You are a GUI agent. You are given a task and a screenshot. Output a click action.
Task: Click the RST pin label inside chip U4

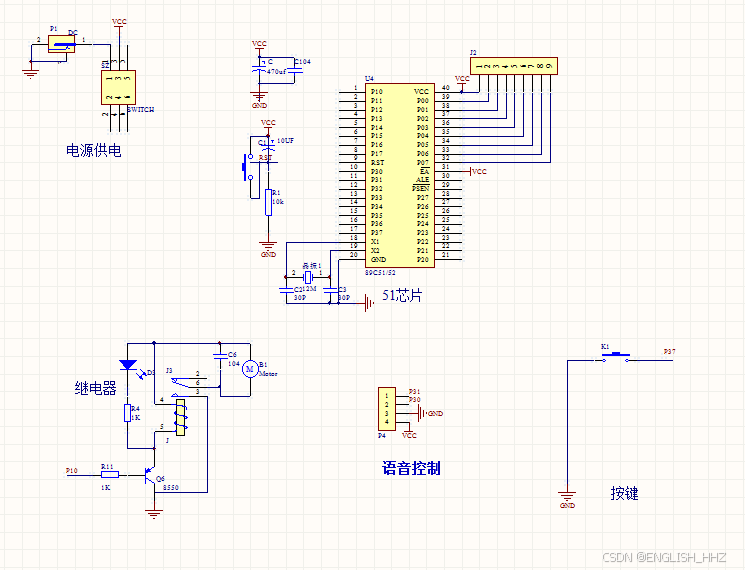[378, 162]
